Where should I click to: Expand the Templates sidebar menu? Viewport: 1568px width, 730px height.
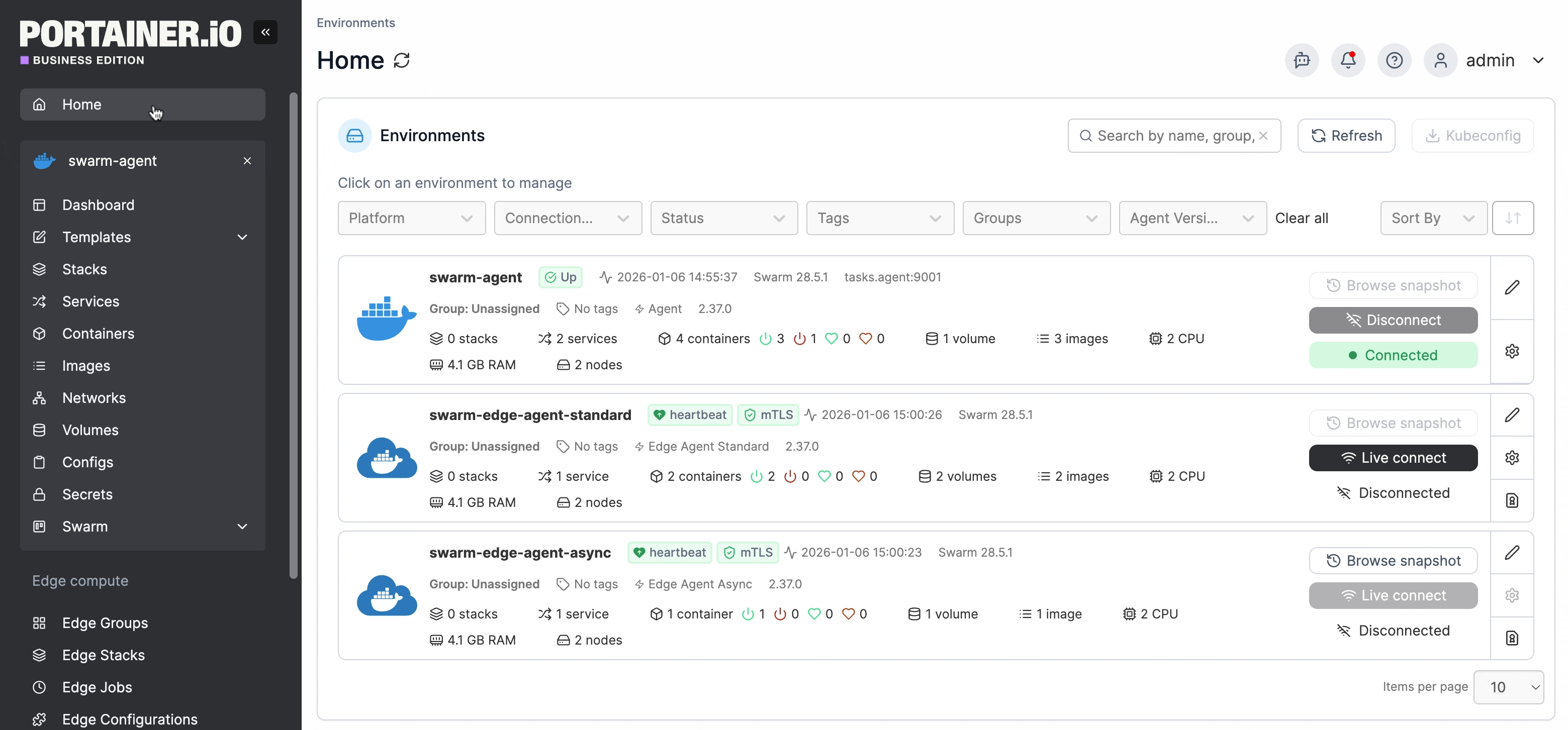click(242, 237)
